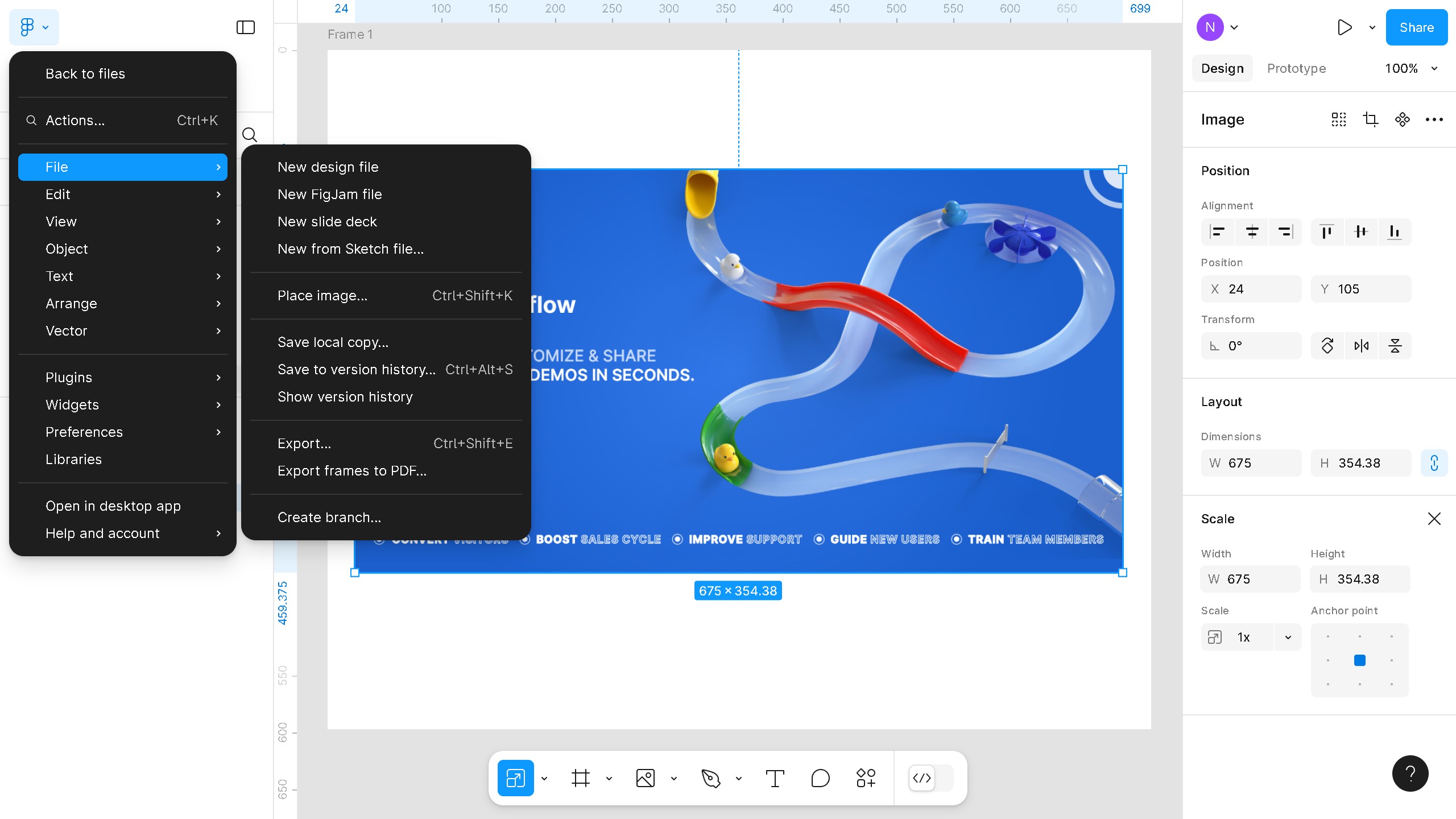
Task: Click Back to files
Action: [x=85, y=74]
